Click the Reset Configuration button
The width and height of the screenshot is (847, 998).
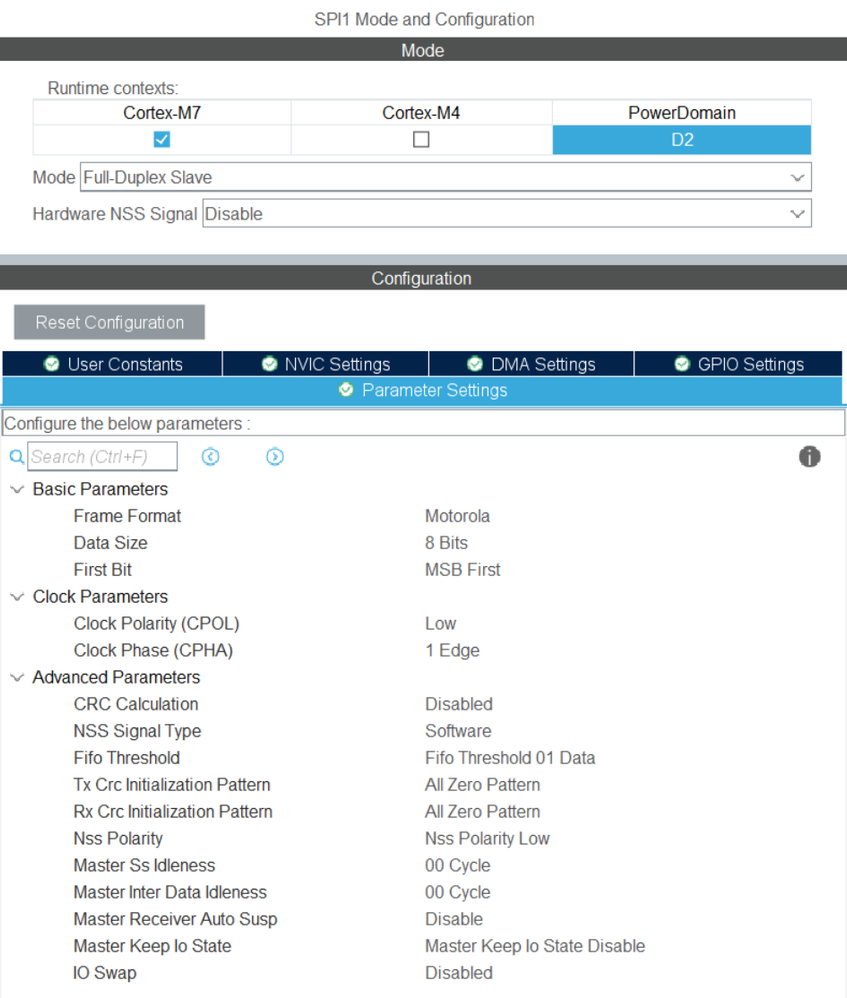click(109, 322)
